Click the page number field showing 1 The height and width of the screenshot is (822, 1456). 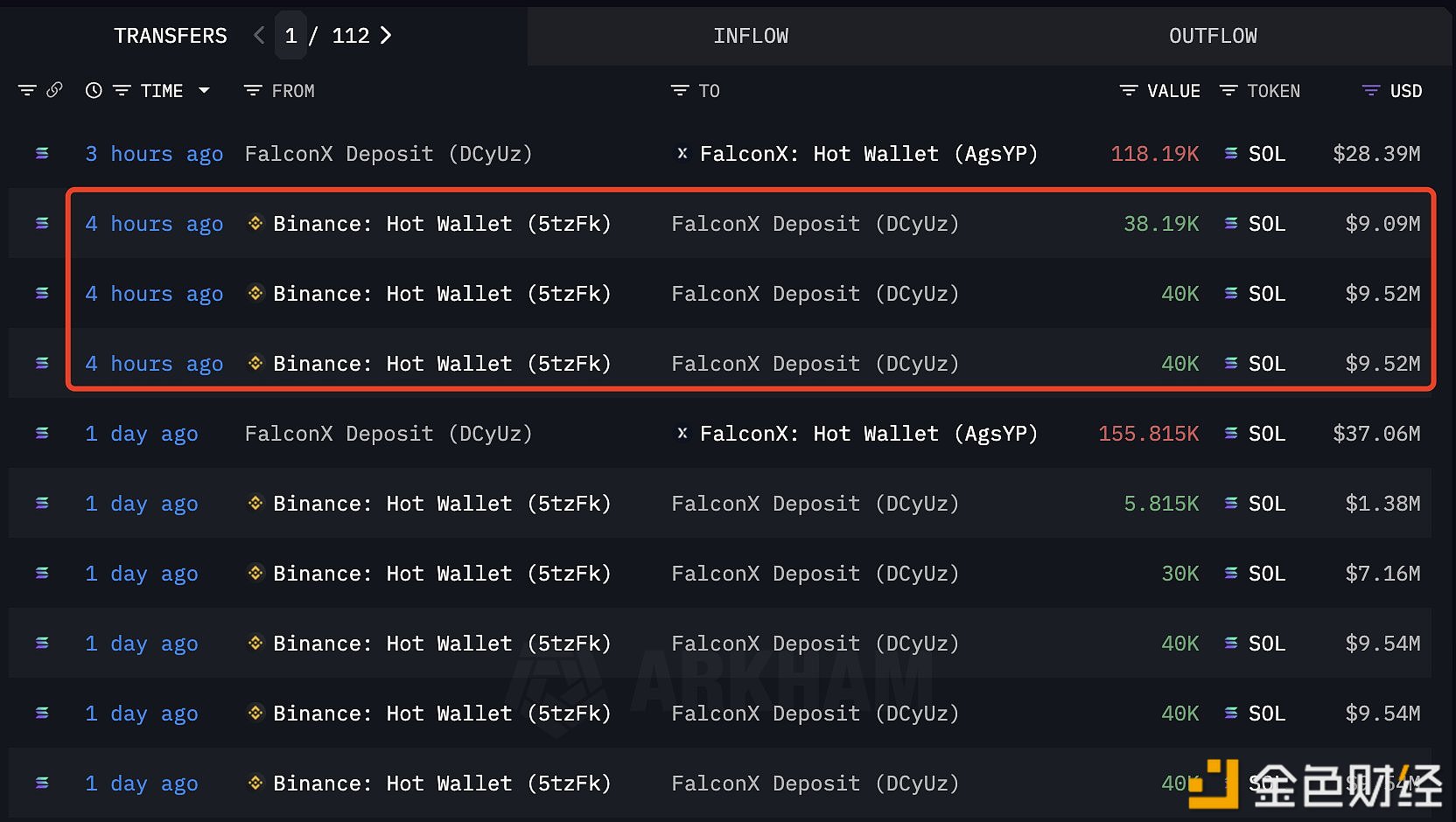point(290,35)
